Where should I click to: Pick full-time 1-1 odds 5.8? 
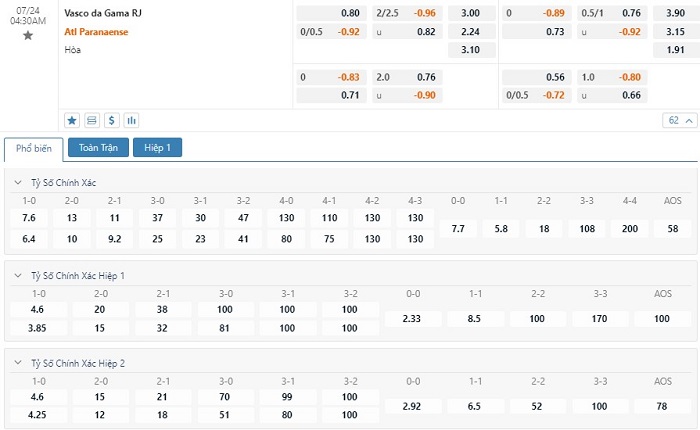501,229
